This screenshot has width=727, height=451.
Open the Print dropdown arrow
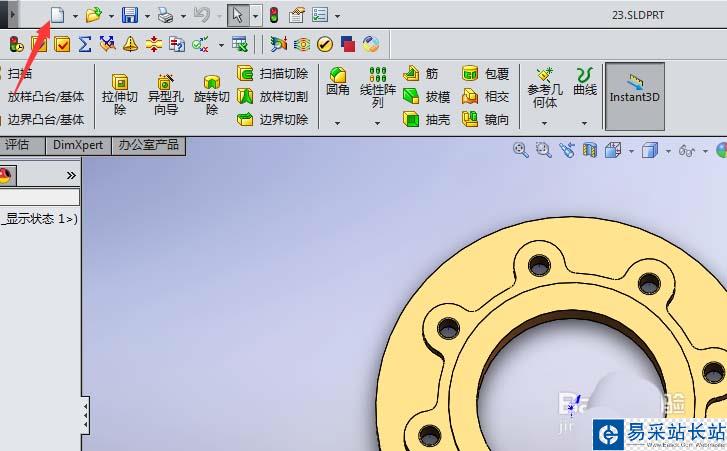tap(183, 16)
